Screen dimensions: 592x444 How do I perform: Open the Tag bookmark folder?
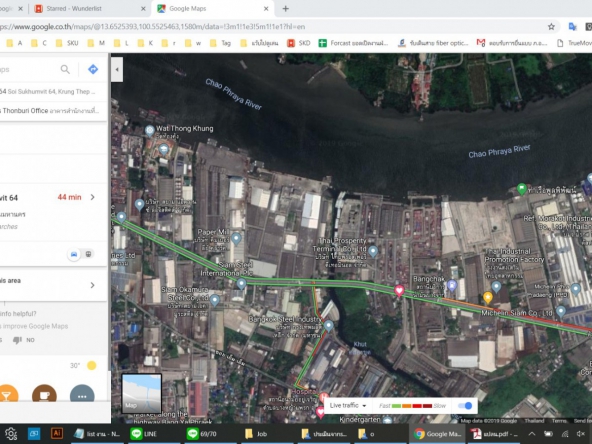[220, 43]
